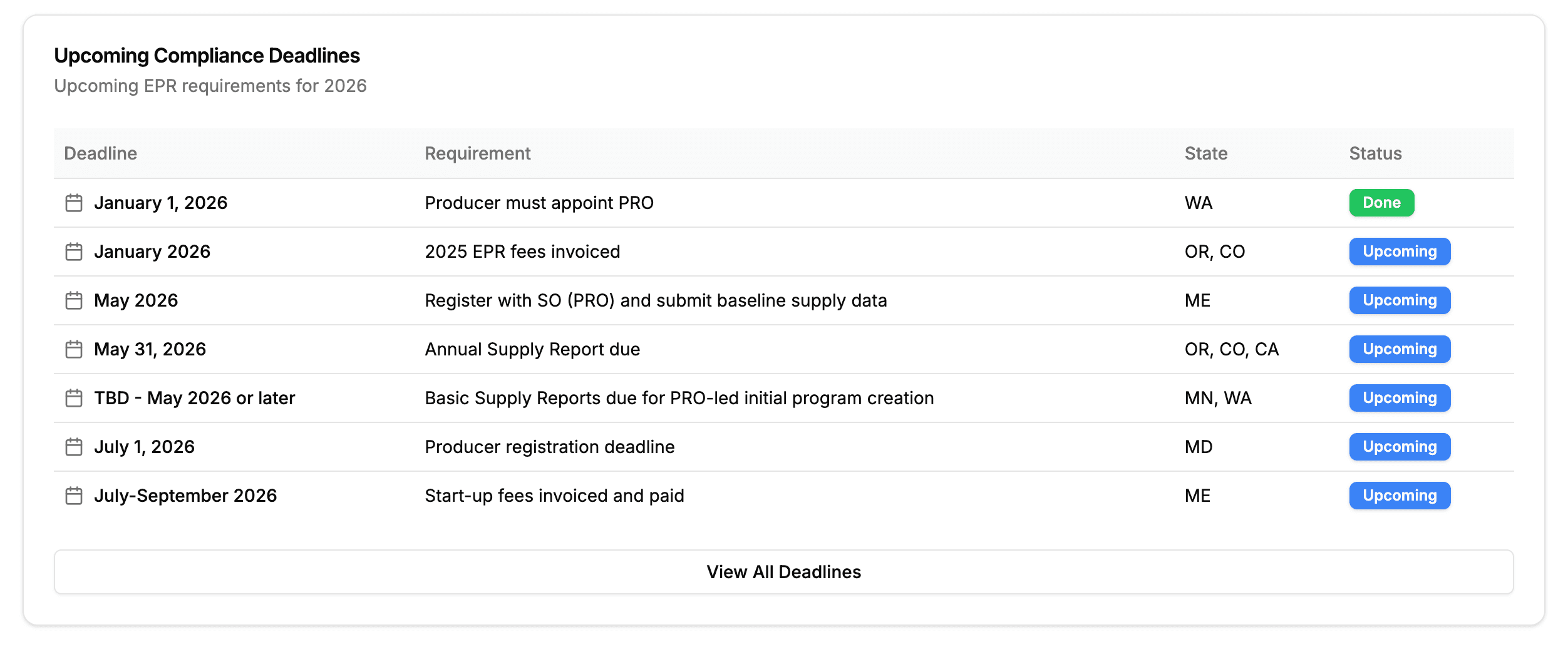This screenshot has height=647, width=1568.
Task: Click the calendar icon beside July 1, 2026
Action: pyautogui.click(x=73, y=446)
